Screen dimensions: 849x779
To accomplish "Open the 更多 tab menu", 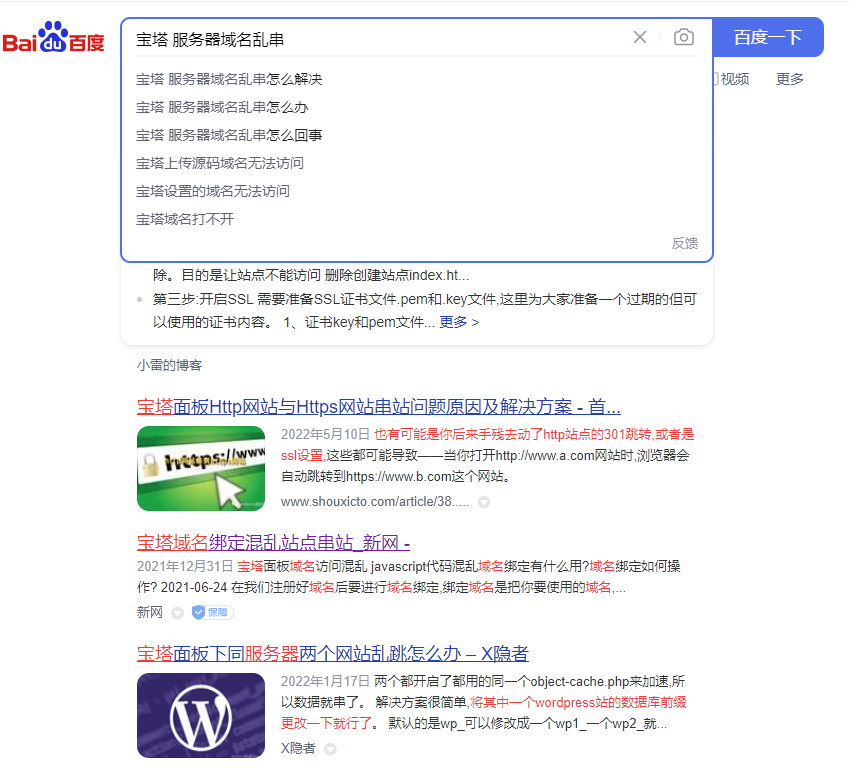I will coord(789,80).
